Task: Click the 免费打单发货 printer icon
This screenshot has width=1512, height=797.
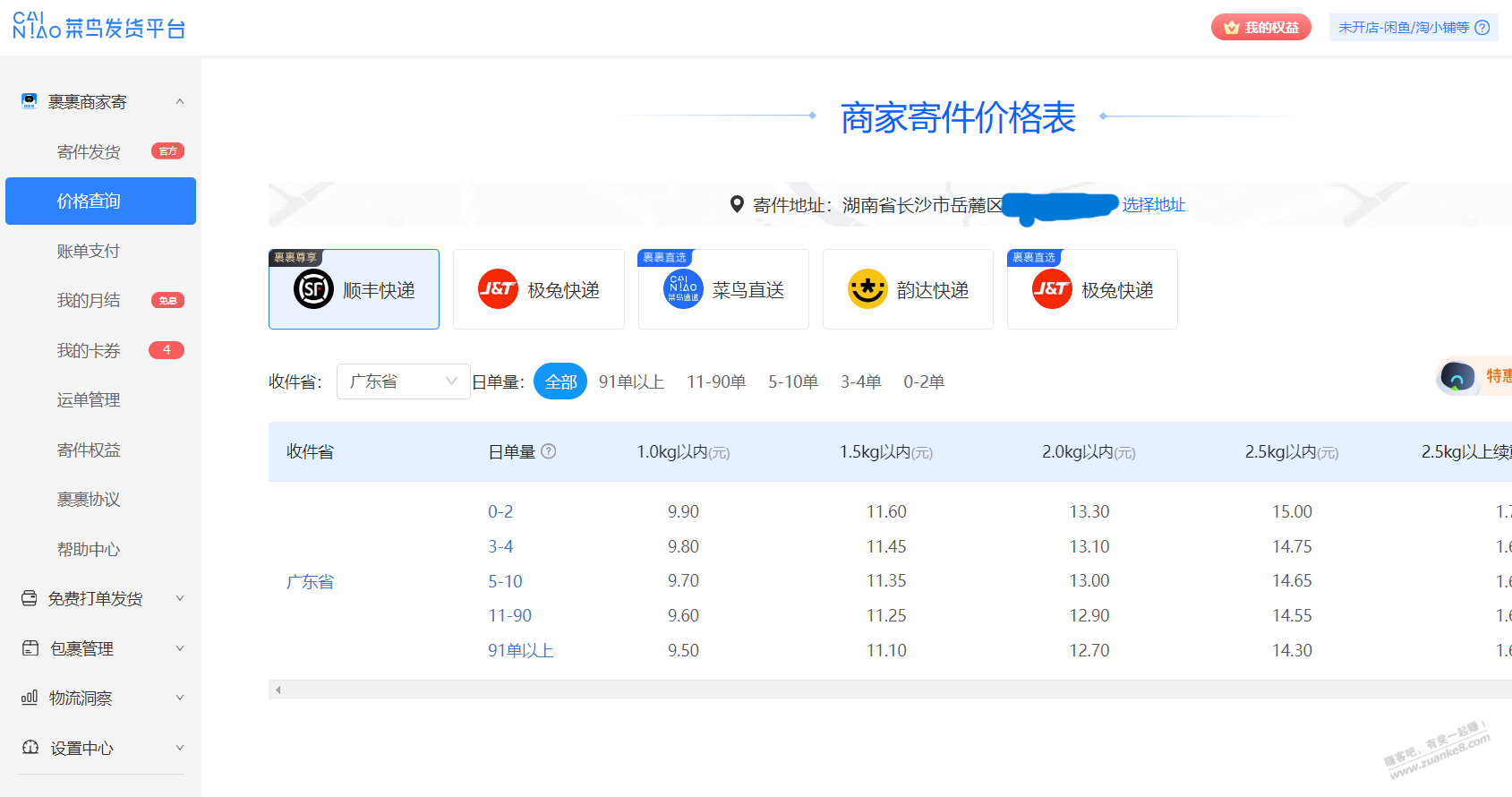Action: [x=30, y=598]
